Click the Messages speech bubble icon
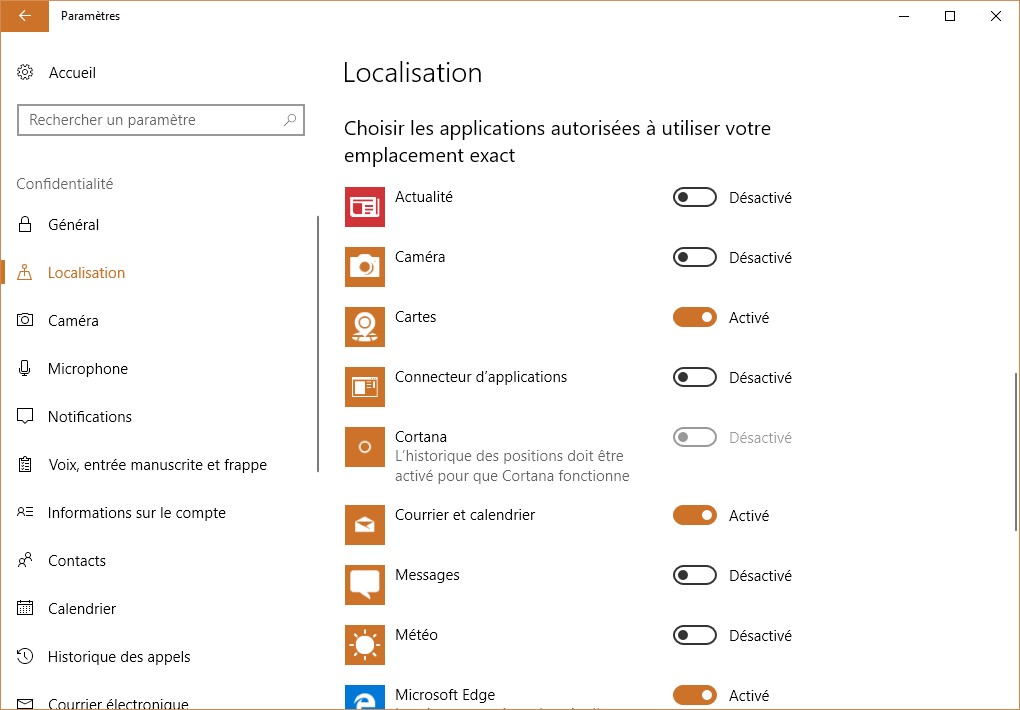Viewport: 1020px width, 710px height. tap(364, 585)
